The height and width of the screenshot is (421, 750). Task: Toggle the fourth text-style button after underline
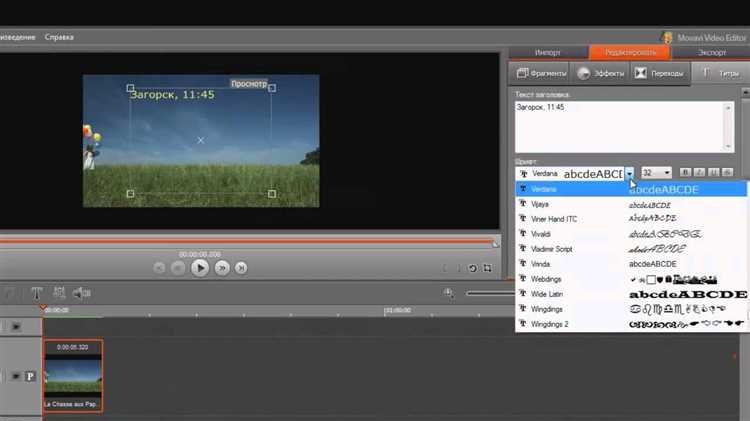[728, 172]
